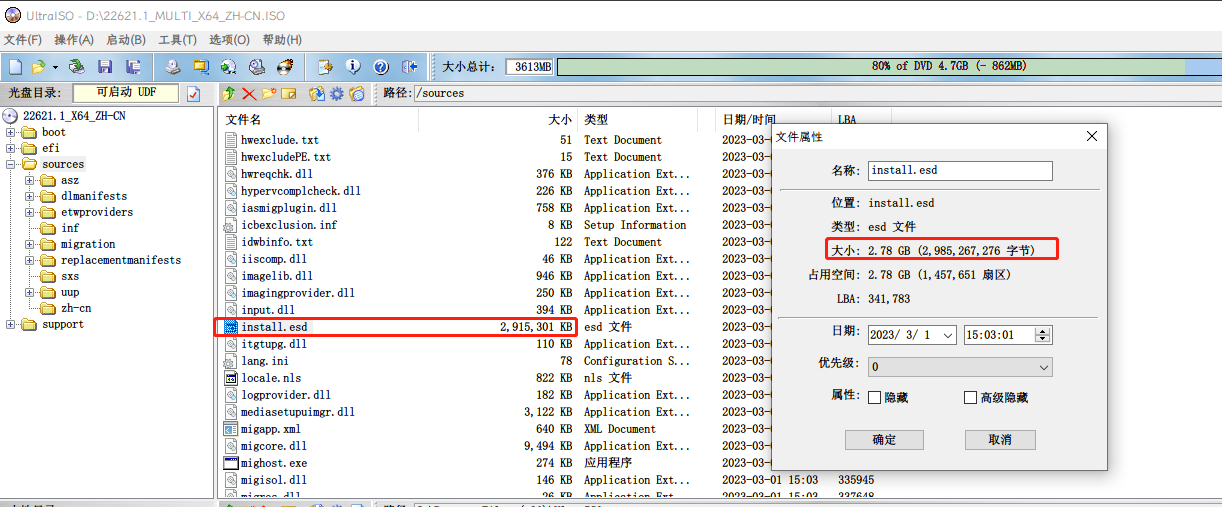Open the 启动(B) menu
The width and height of the screenshot is (1222, 507).
tap(126, 40)
